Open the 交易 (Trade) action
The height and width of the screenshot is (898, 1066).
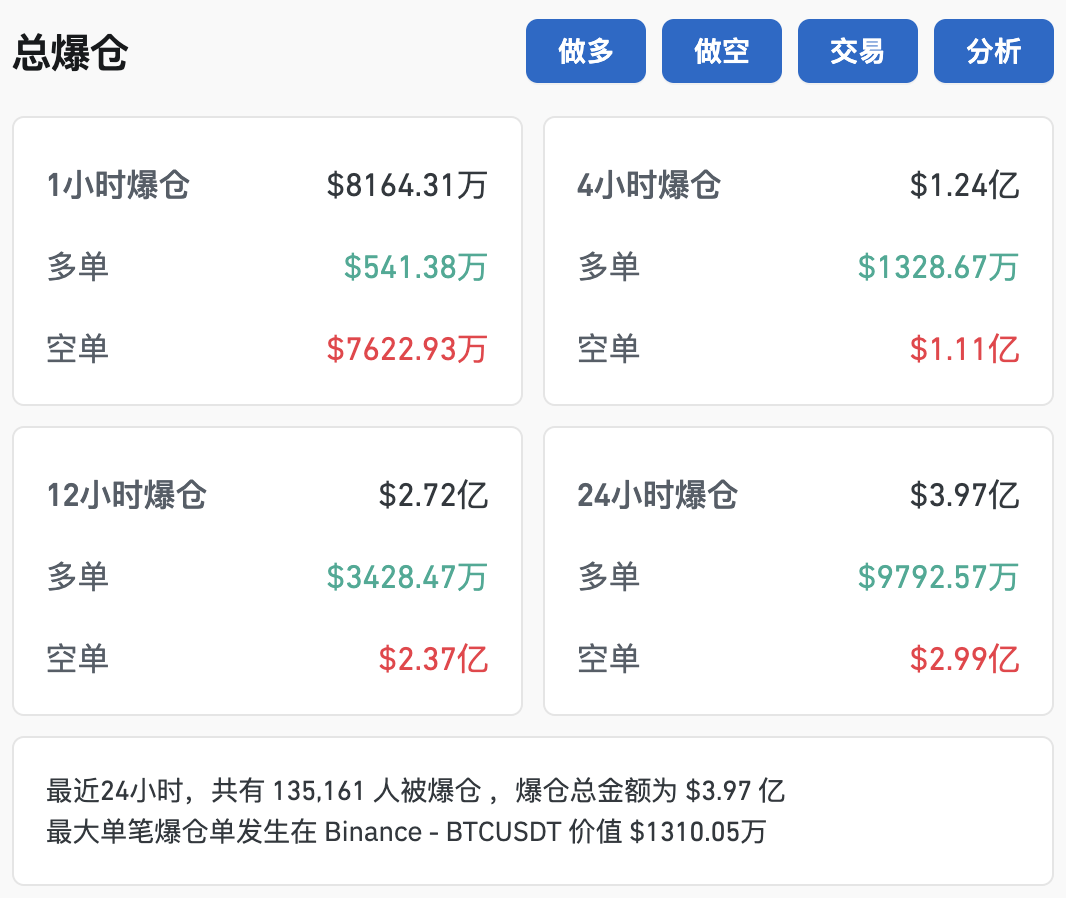tap(857, 50)
